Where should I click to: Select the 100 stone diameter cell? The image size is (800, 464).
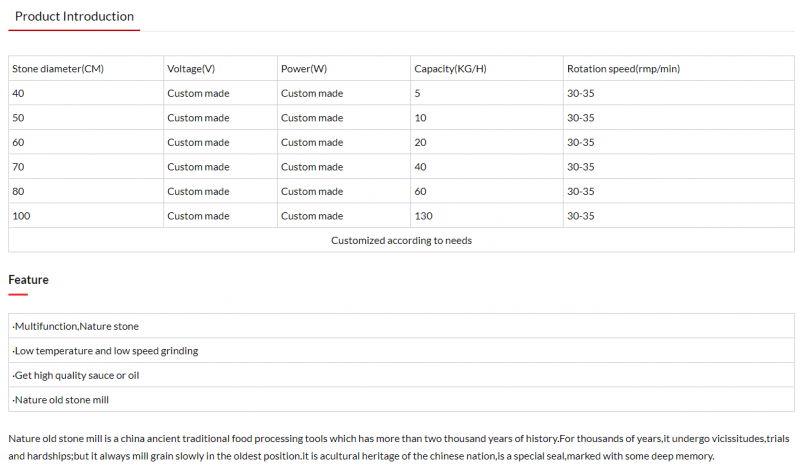pos(22,216)
